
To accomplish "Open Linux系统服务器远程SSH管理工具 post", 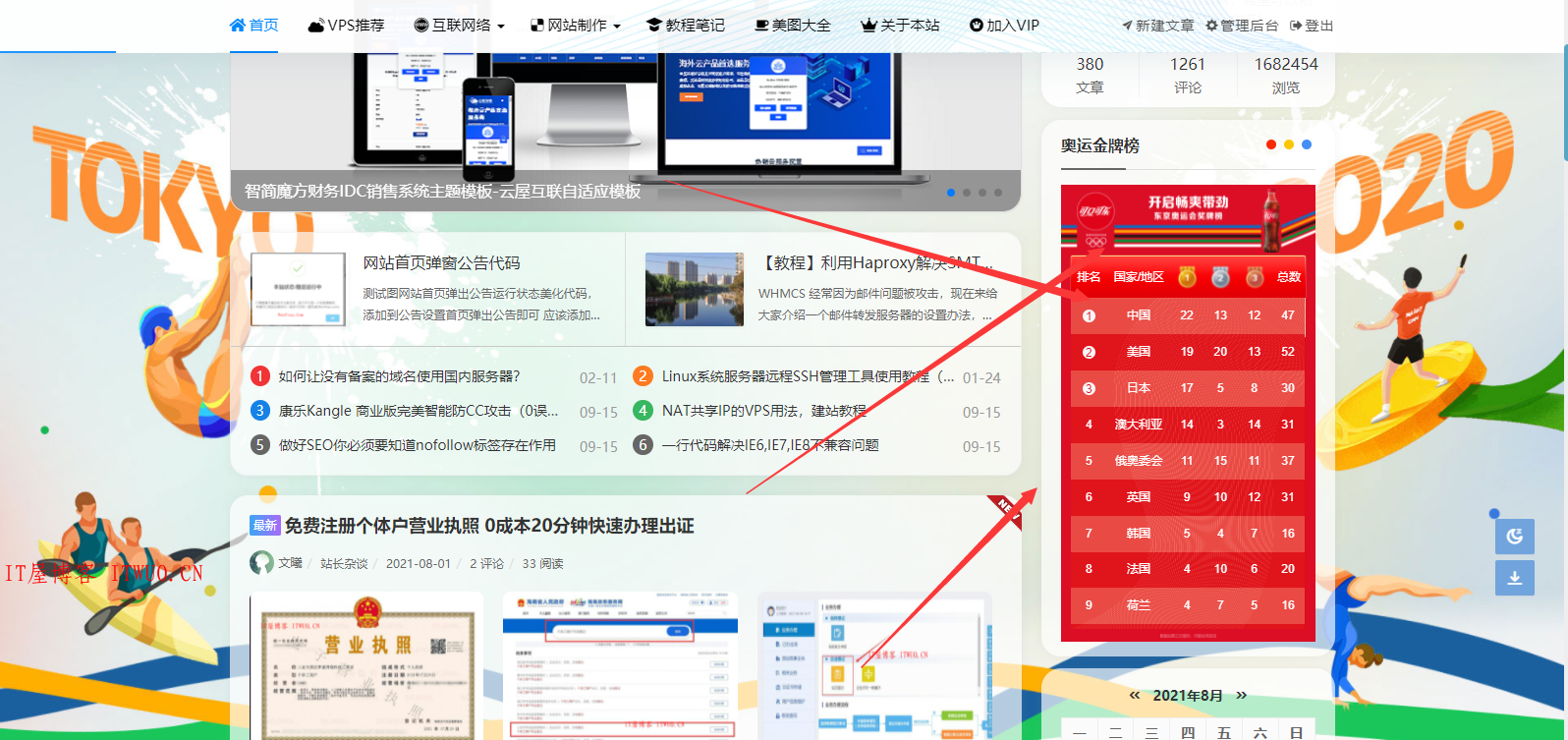I will point(808,376).
